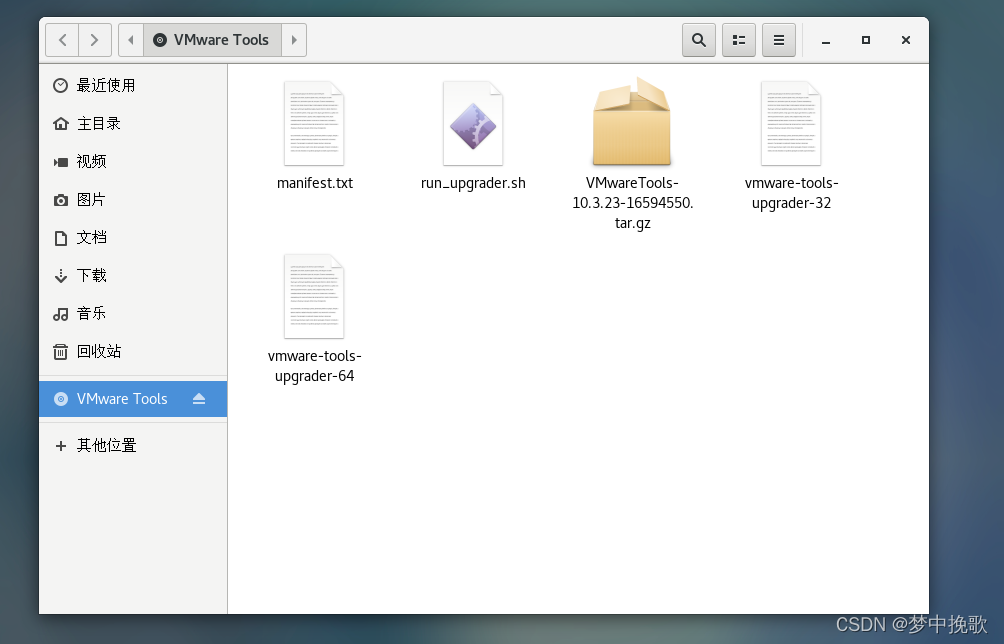Click the camera icon for 图片
Screen dimensions: 1004x644
(61, 200)
